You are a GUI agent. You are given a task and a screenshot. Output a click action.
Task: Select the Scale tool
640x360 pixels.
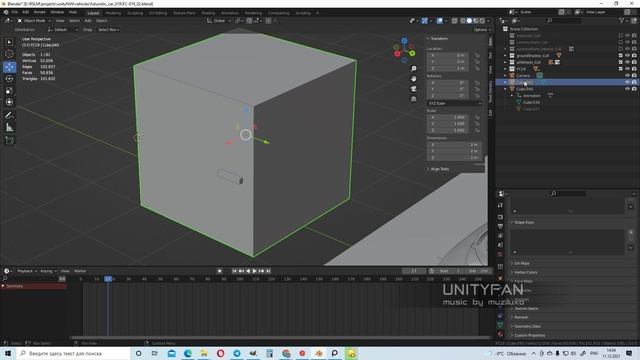pyautogui.click(x=9, y=91)
